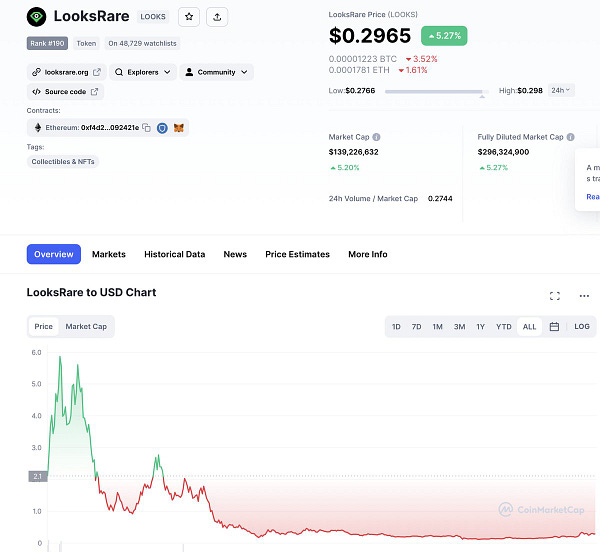Click the 0.2744 volume ratio value
The height and width of the screenshot is (552, 600).
[440, 199]
